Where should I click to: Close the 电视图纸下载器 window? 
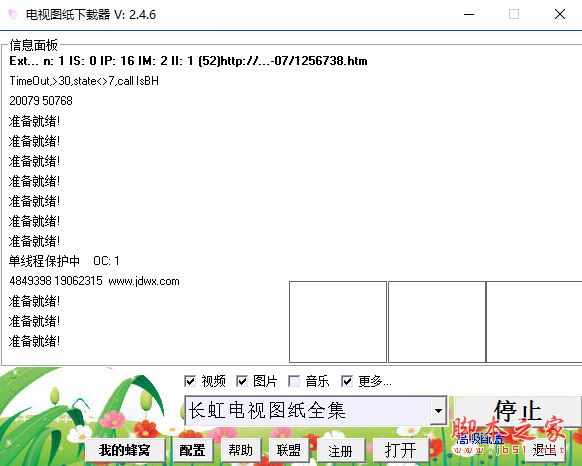(x=560, y=14)
